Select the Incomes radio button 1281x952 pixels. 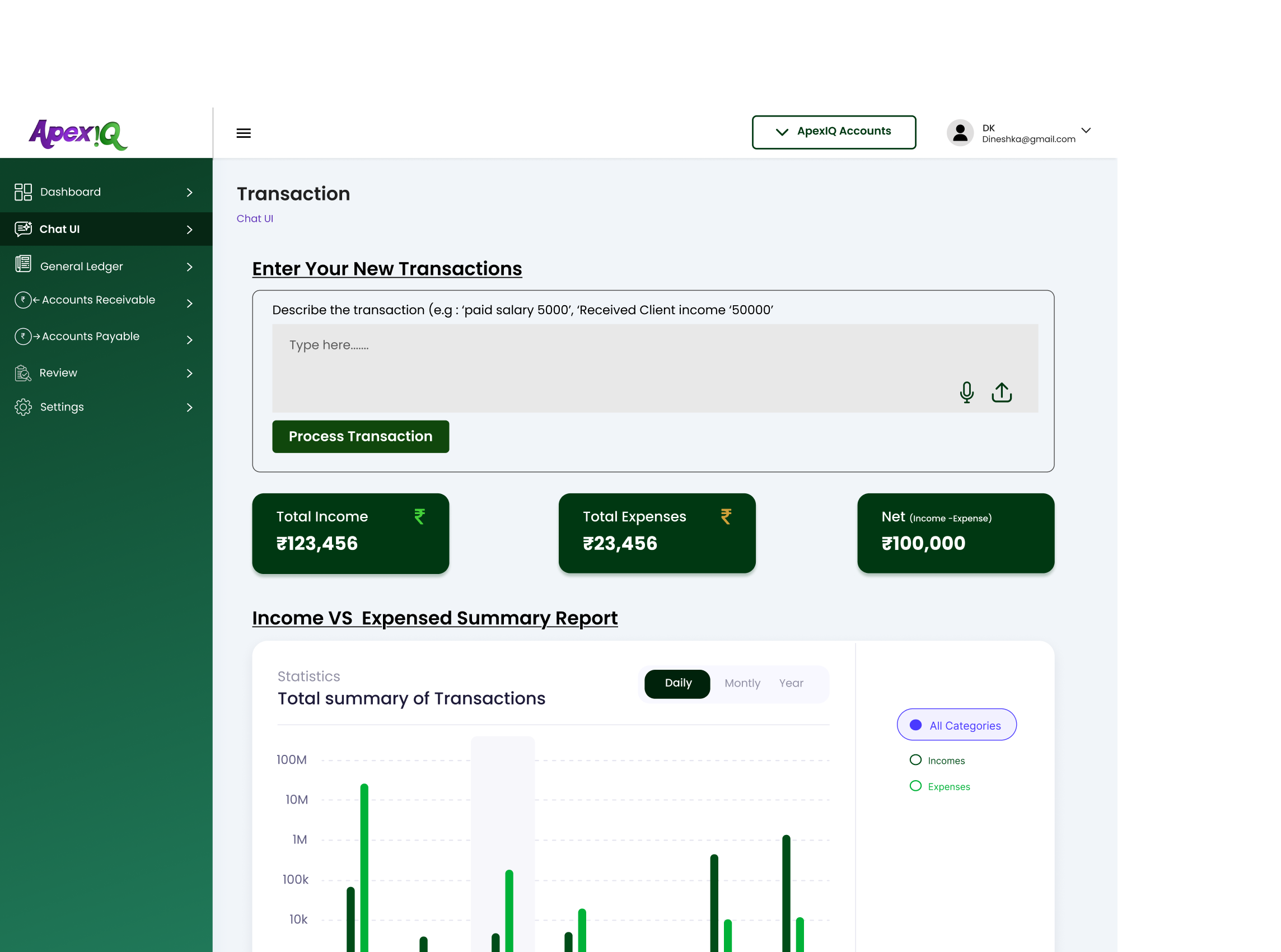pos(916,760)
